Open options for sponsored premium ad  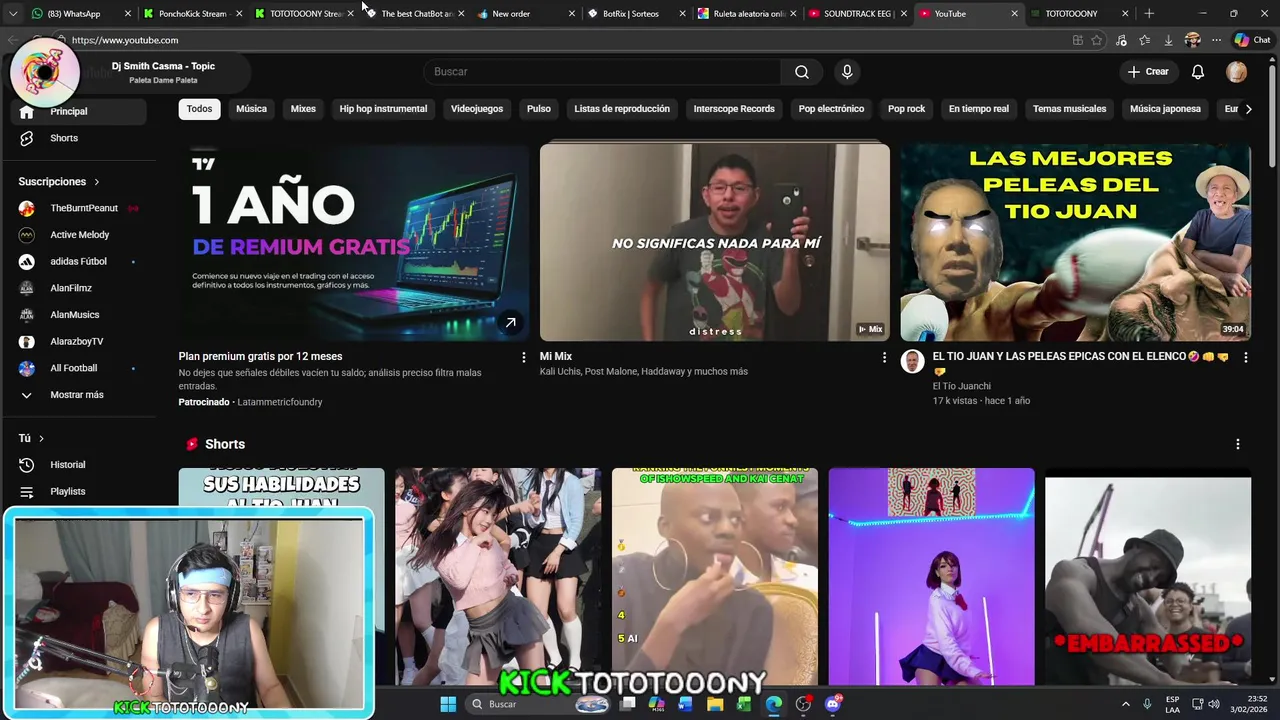[523, 357]
